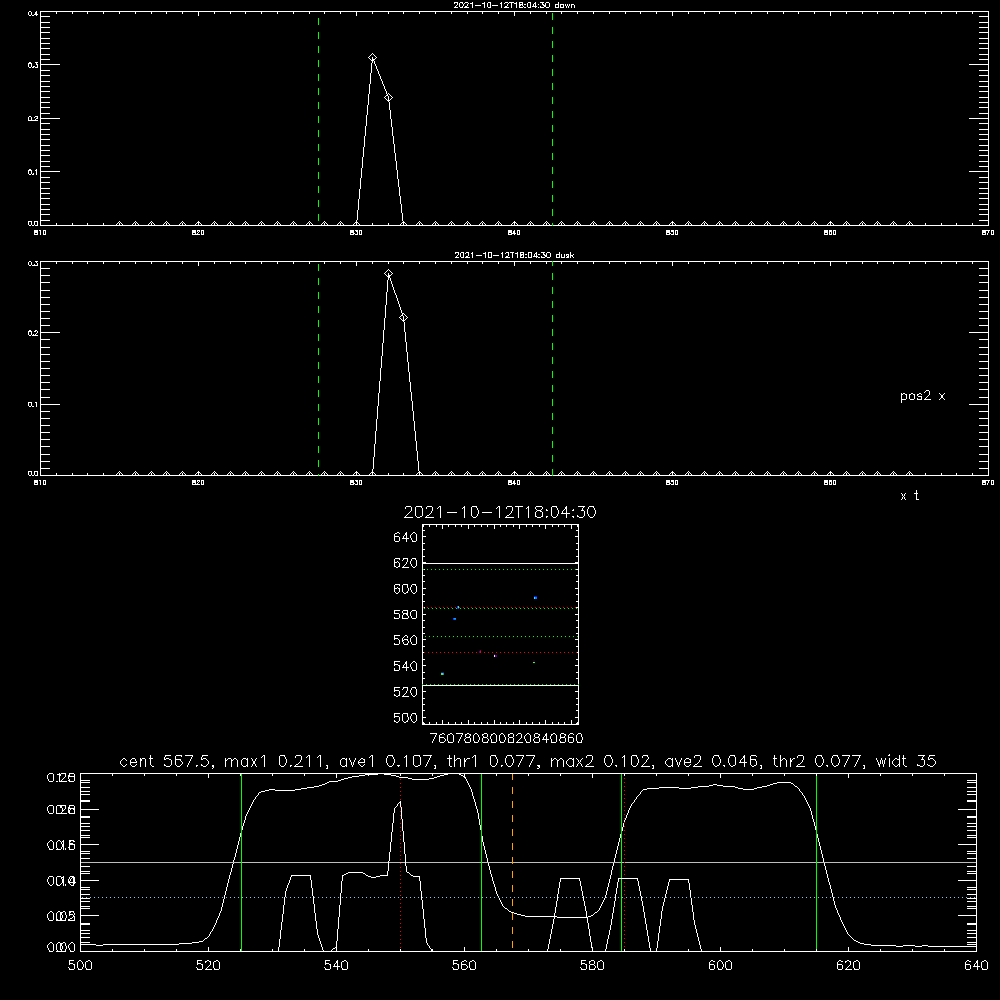Click the 'x t' label below dusk plot
The image size is (1000, 1000).
pyautogui.click(x=909, y=496)
